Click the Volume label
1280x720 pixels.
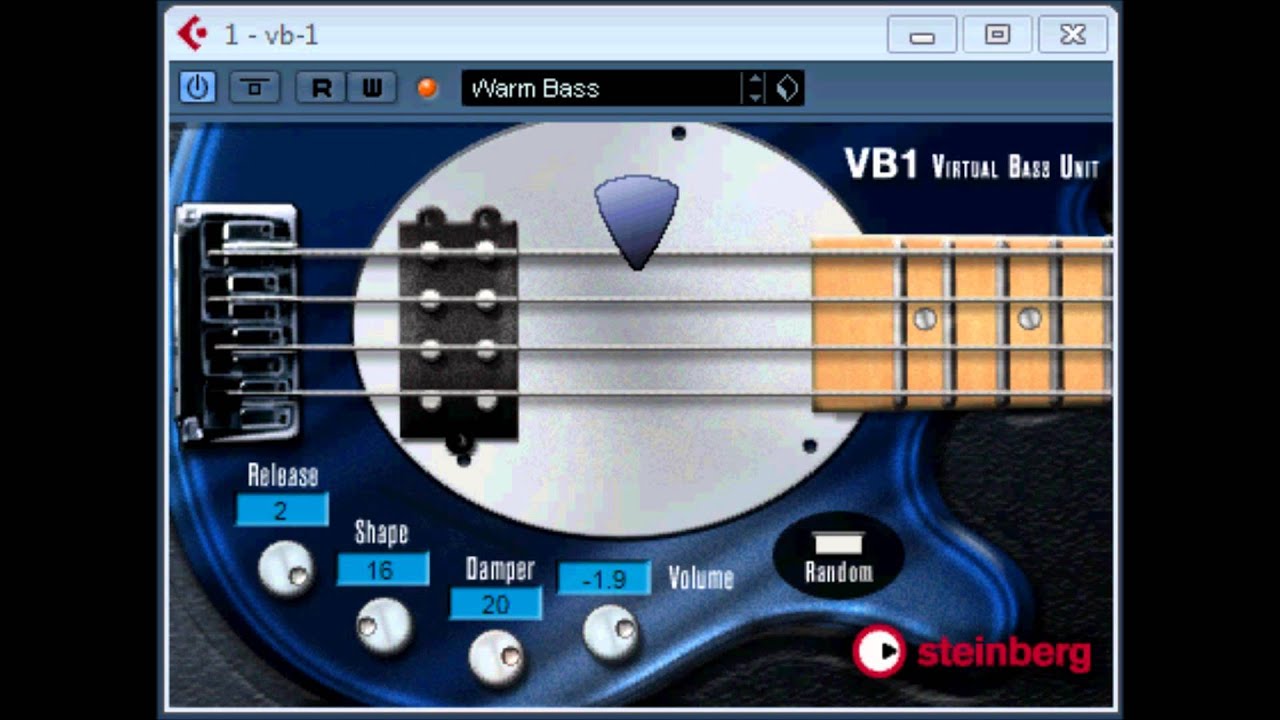coord(701,578)
